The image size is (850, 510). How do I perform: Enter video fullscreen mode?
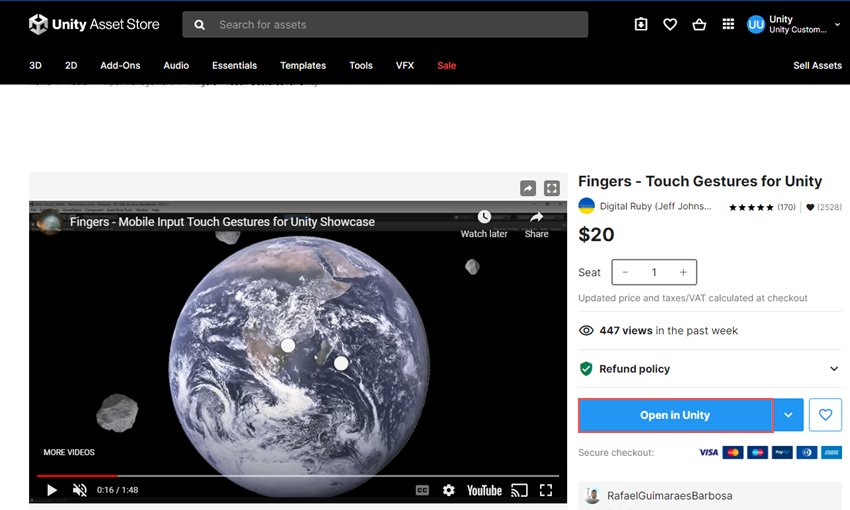pyautogui.click(x=546, y=490)
